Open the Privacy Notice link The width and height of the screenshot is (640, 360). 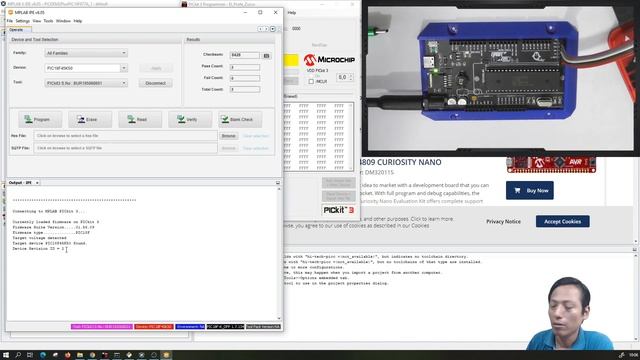[503, 222]
